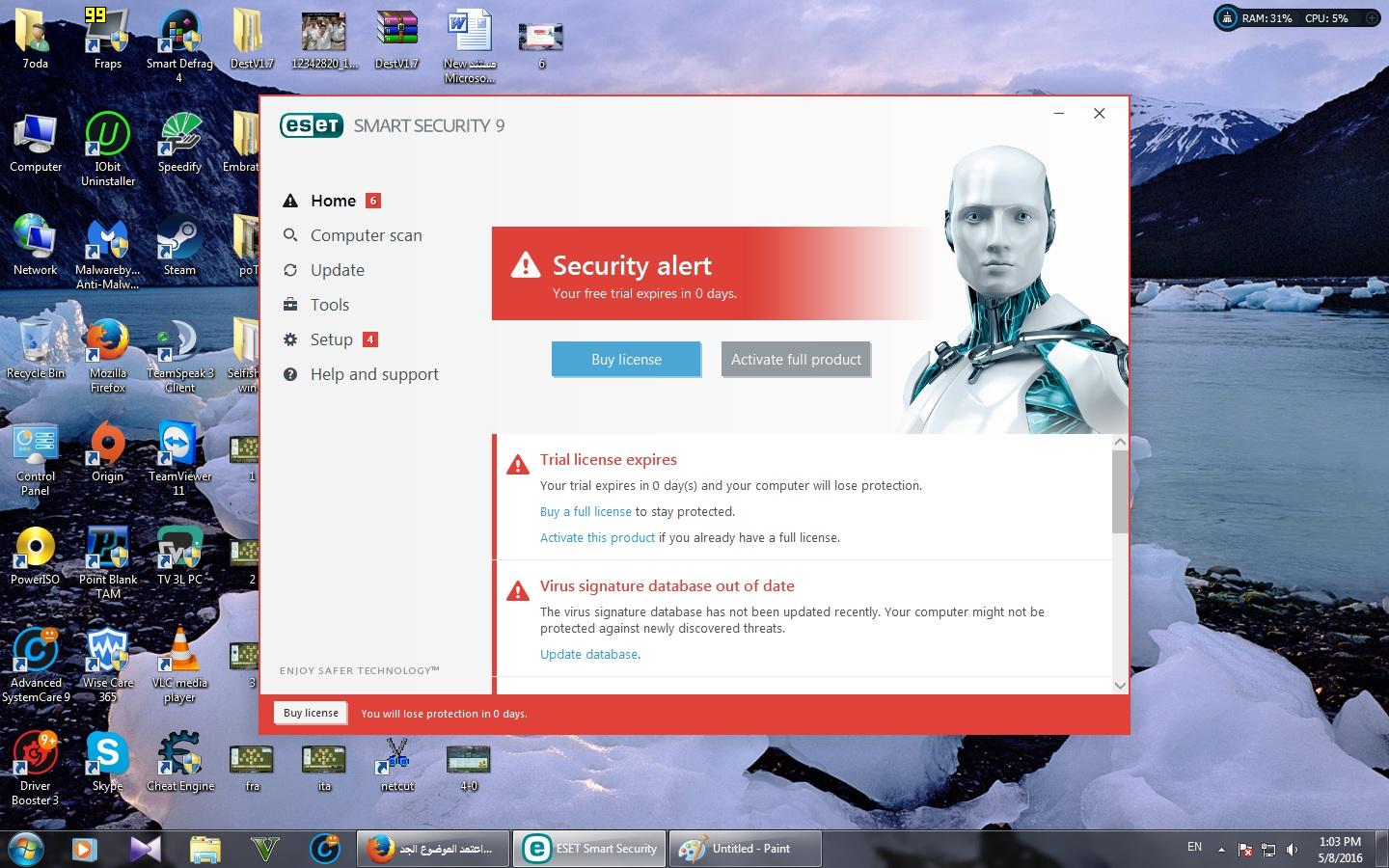Screen dimensions: 1389x868
Task: Close the ESET Smart Security window
Action: [x=1099, y=114]
